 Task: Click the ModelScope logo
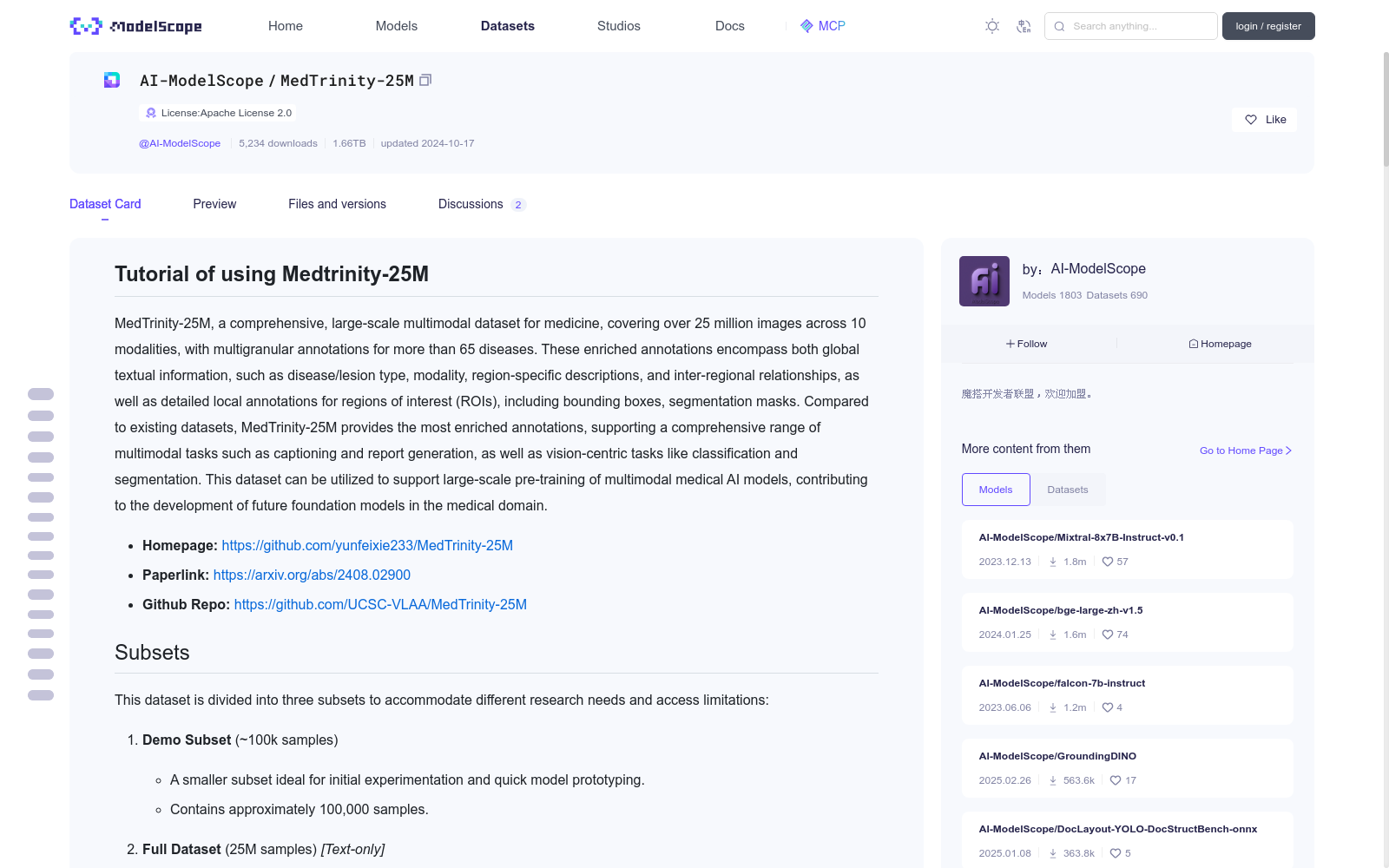coord(135,26)
